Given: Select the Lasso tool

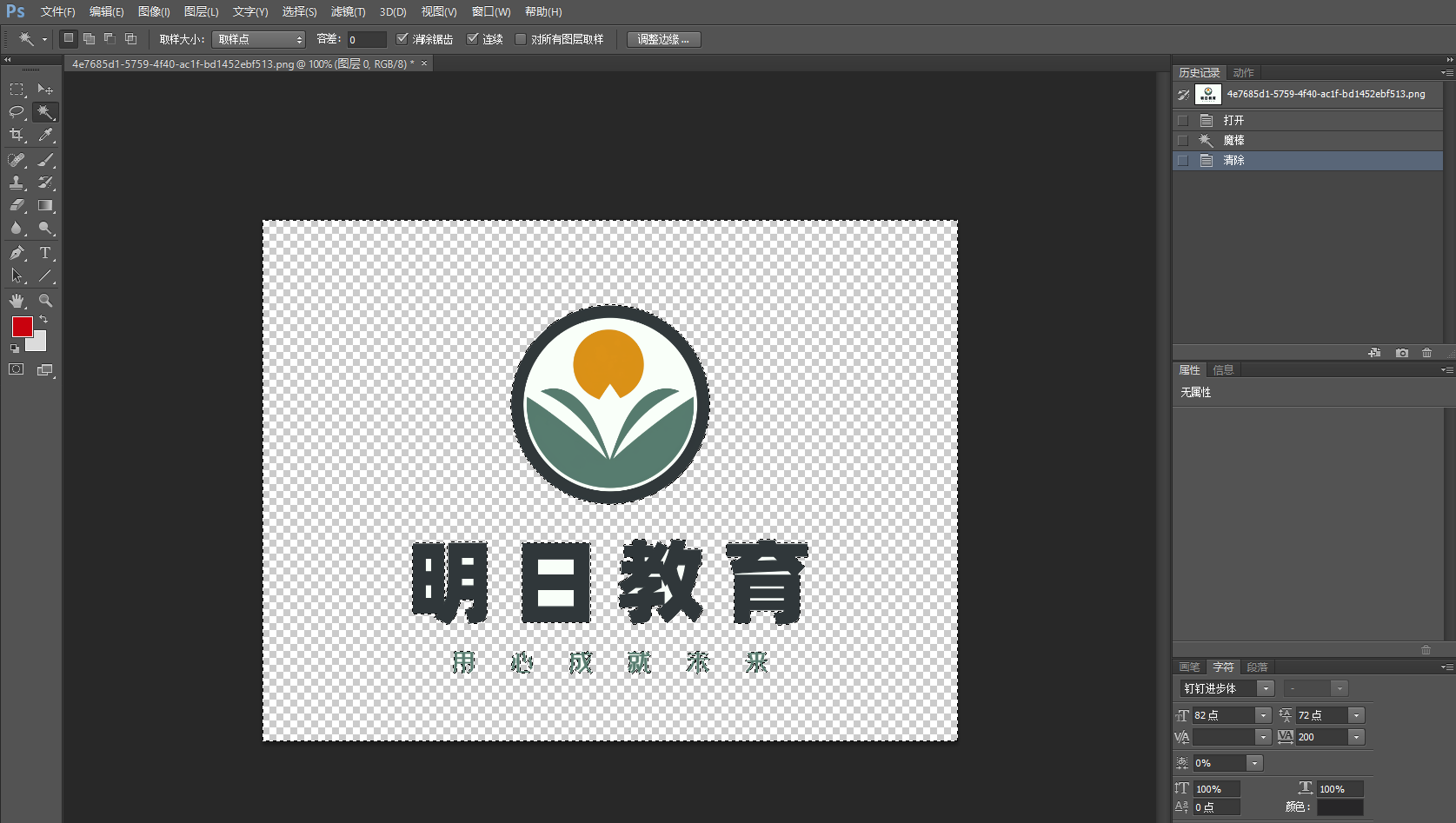Looking at the screenshot, I should [17, 112].
